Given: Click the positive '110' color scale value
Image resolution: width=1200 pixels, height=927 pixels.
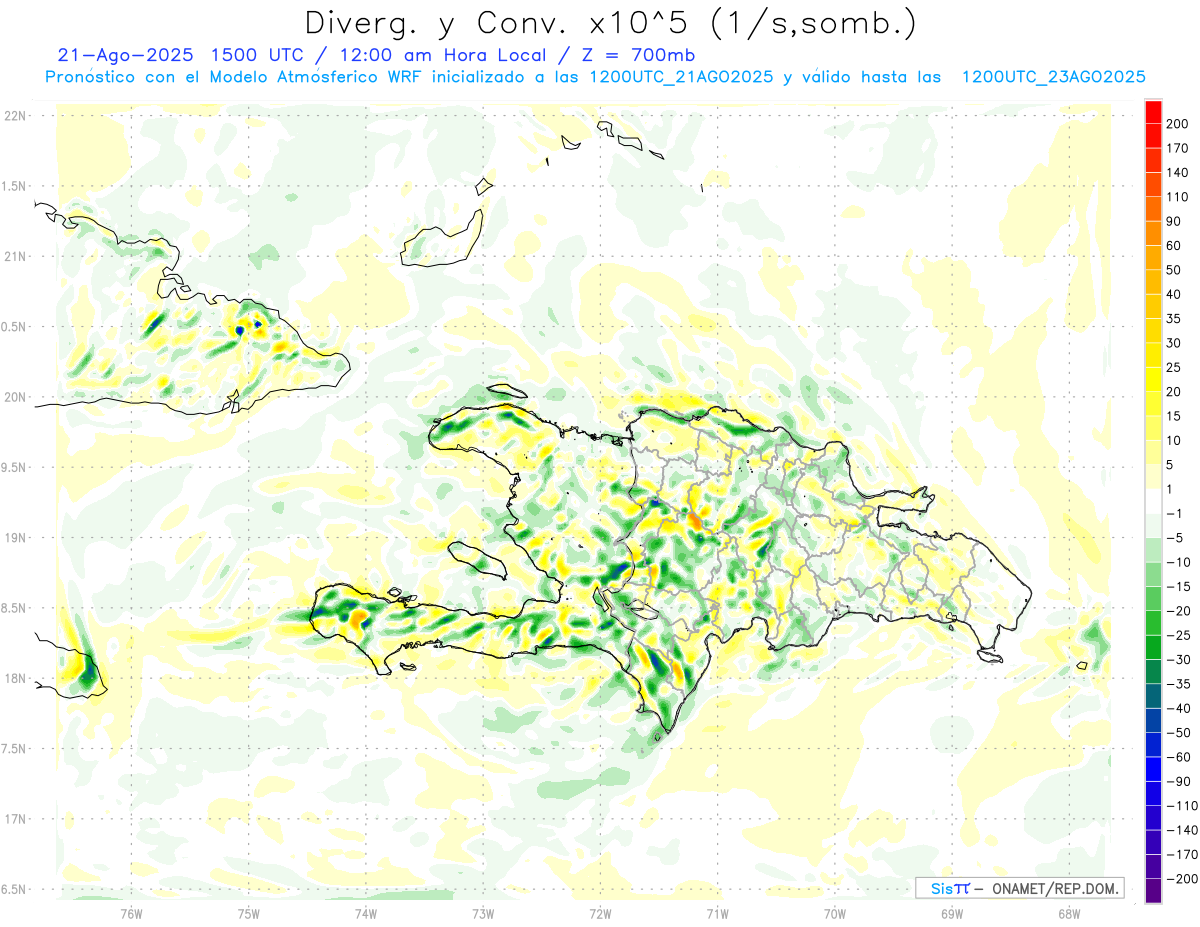Looking at the screenshot, I should coord(1177,197).
